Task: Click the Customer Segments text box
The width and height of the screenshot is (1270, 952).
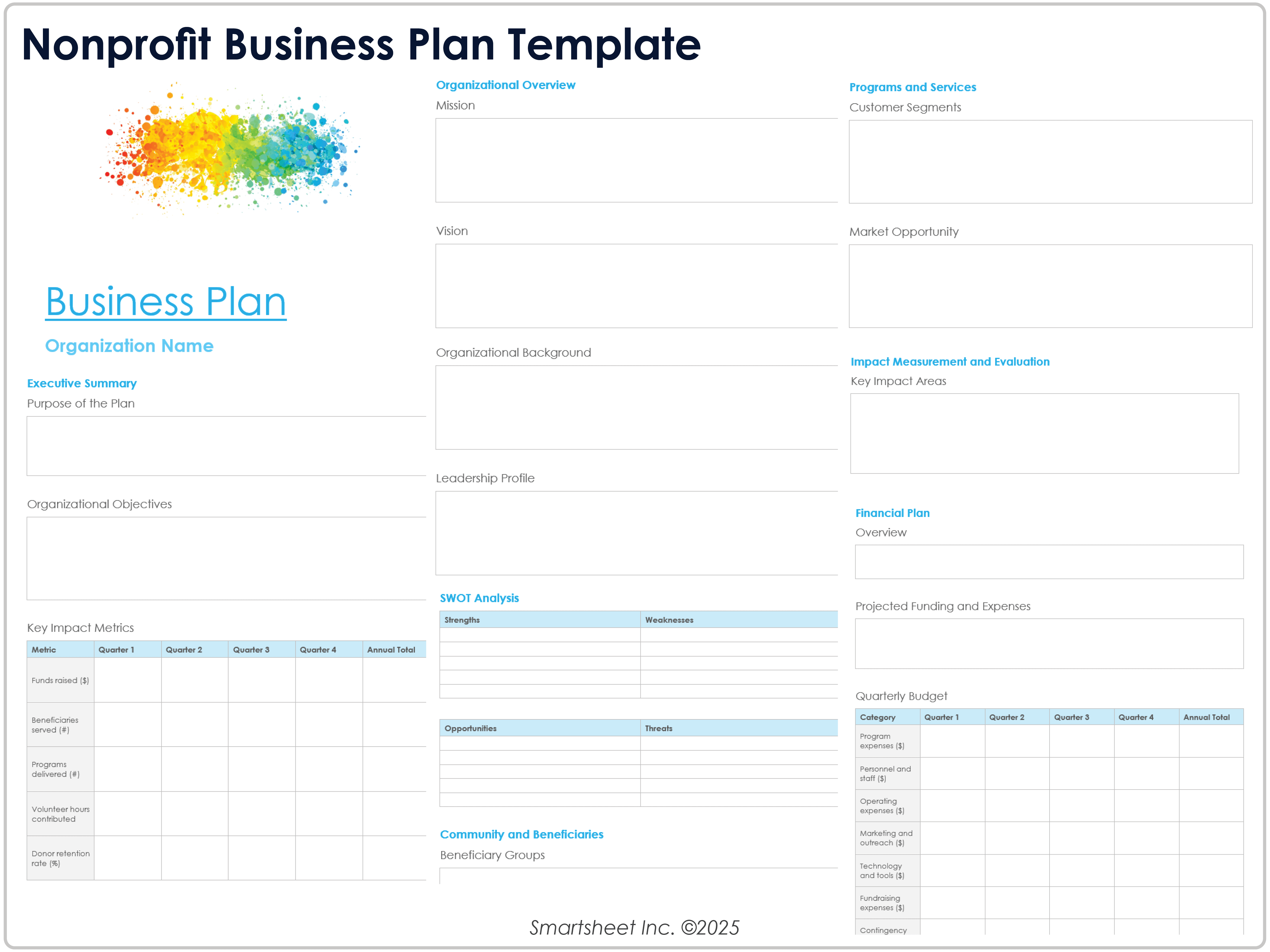Action: [1050, 161]
